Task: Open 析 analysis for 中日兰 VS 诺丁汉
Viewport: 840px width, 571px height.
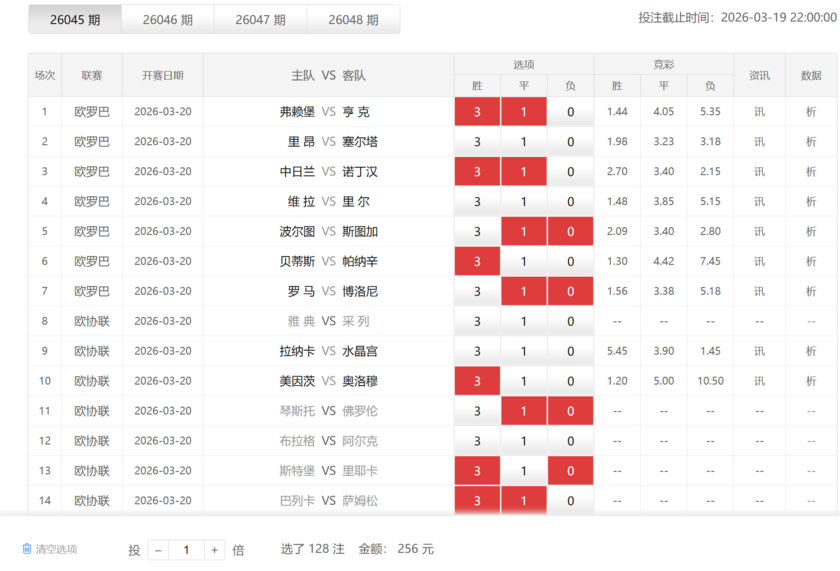Action: pos(811,172)
